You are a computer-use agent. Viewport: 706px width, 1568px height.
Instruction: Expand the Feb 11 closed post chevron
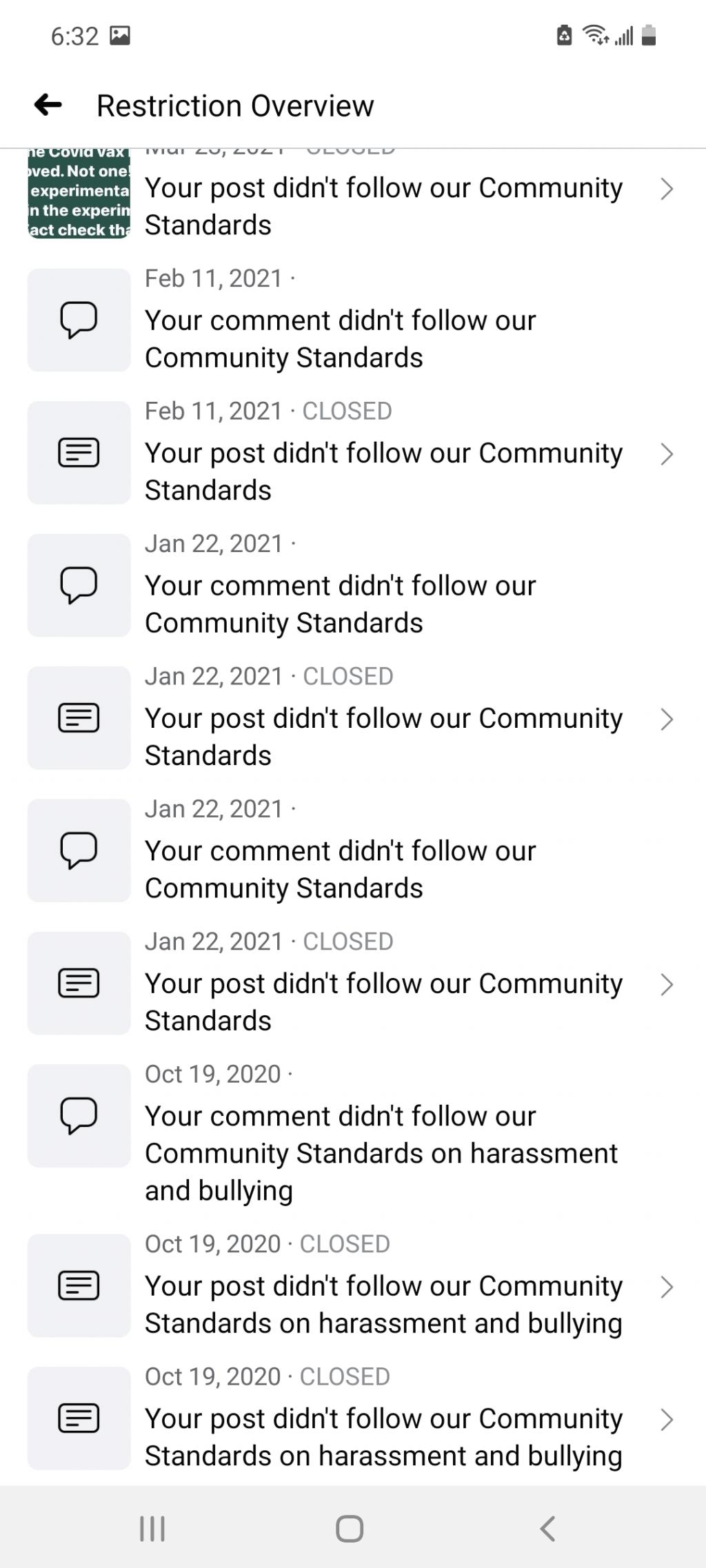pos(666,454)
